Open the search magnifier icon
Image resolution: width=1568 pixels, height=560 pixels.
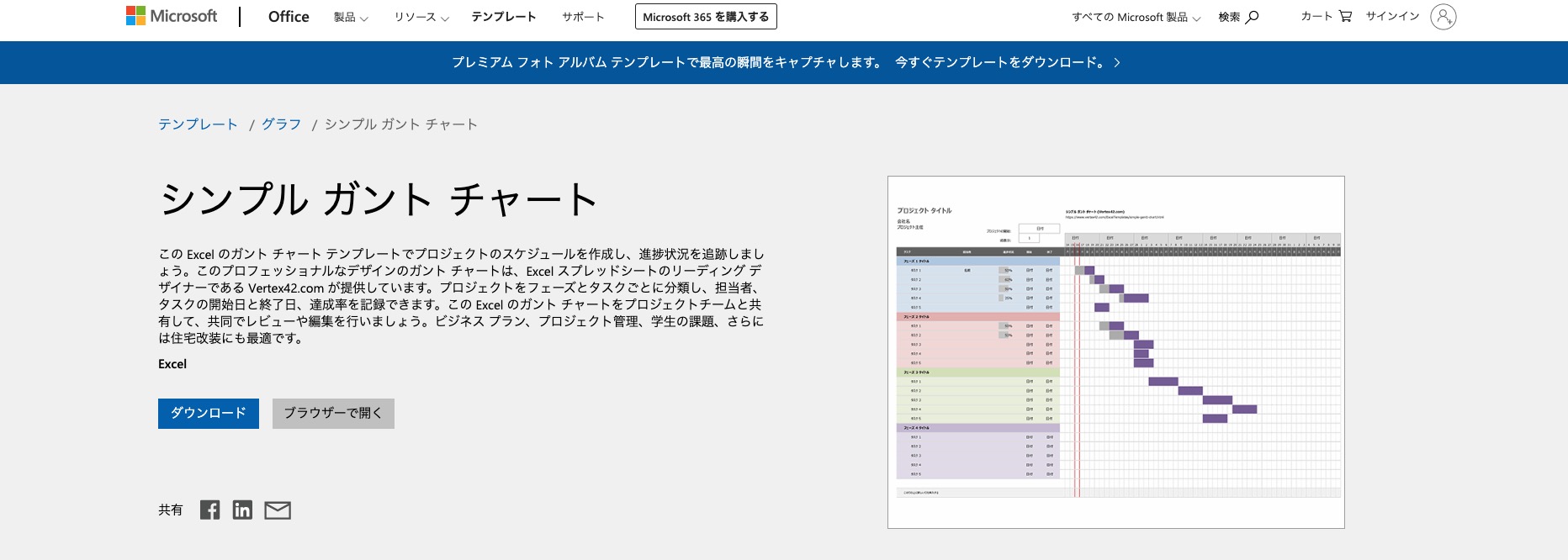tap(1253, 17)
